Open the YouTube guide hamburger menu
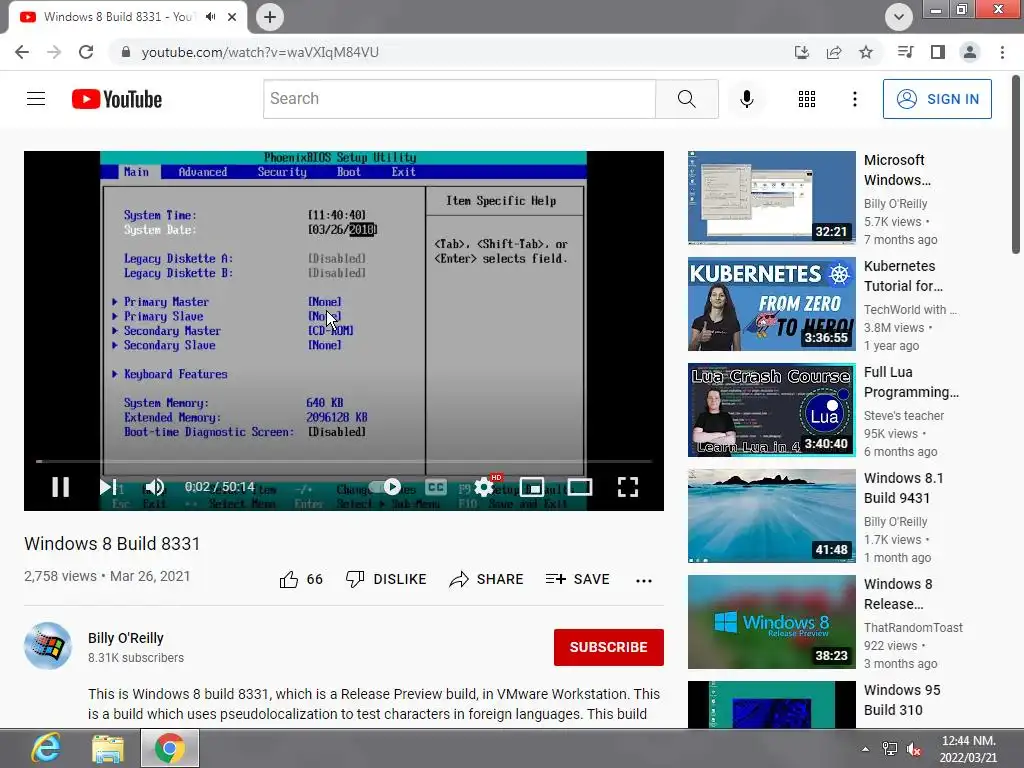1024x768 pixels. coord(36,99)
